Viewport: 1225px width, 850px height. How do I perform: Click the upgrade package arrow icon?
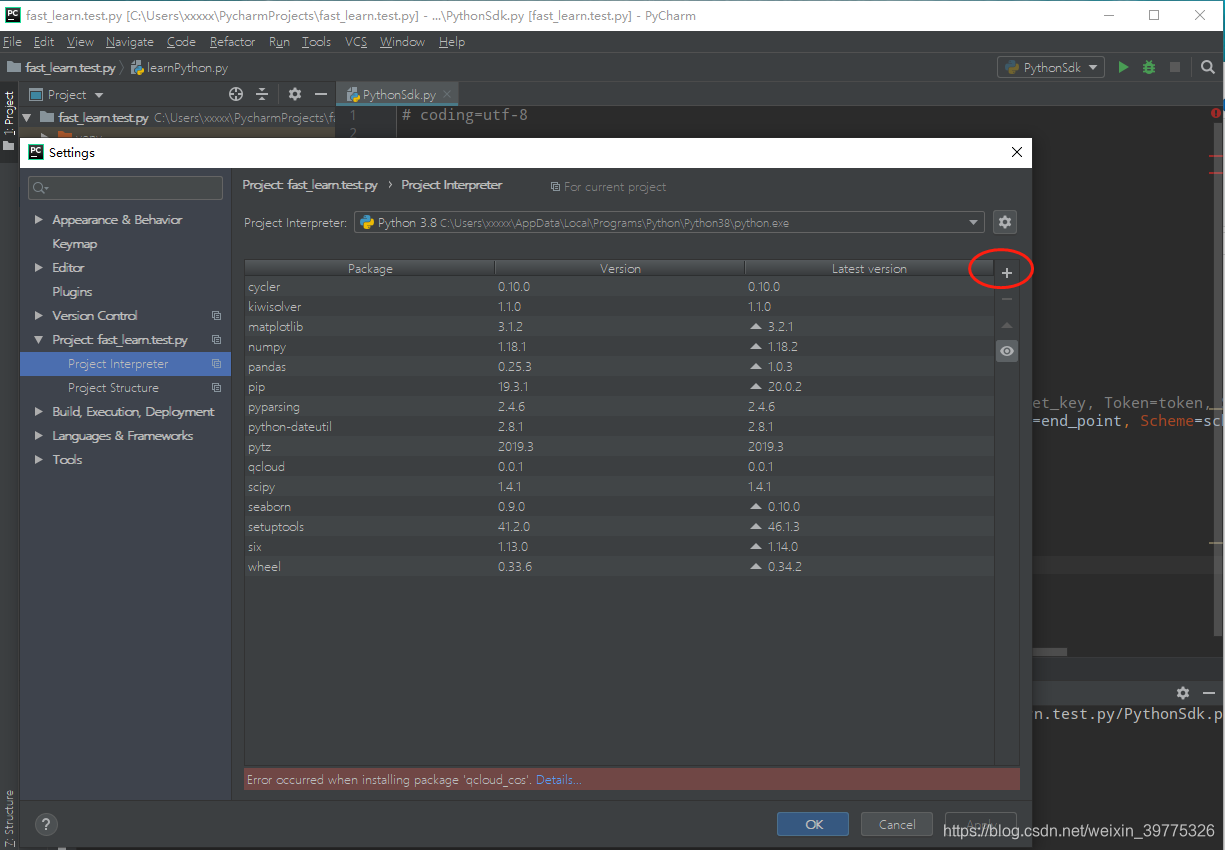coord(1007,324)
